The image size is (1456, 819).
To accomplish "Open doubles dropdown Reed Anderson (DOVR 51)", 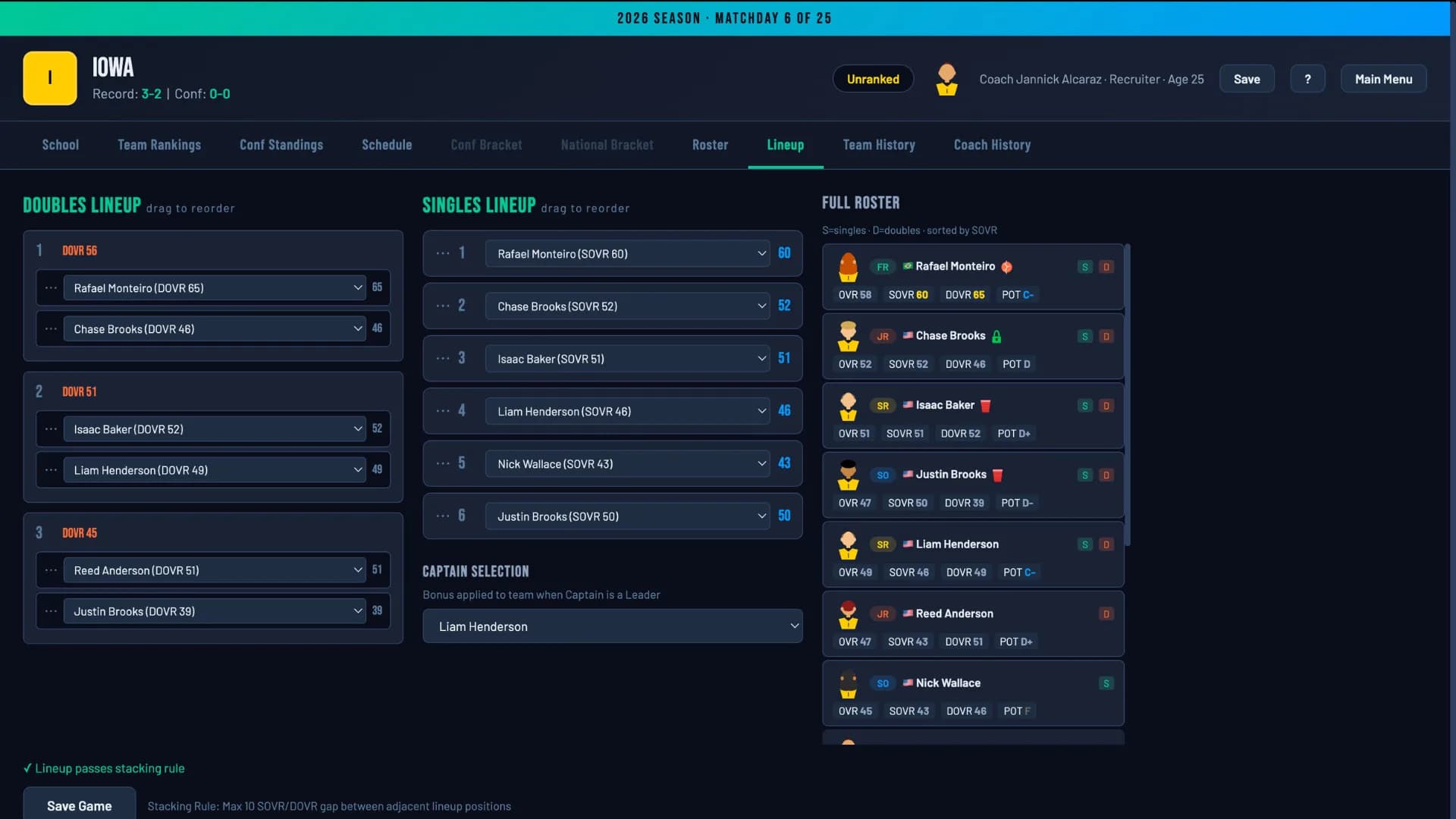I will (x=215, y=570).
